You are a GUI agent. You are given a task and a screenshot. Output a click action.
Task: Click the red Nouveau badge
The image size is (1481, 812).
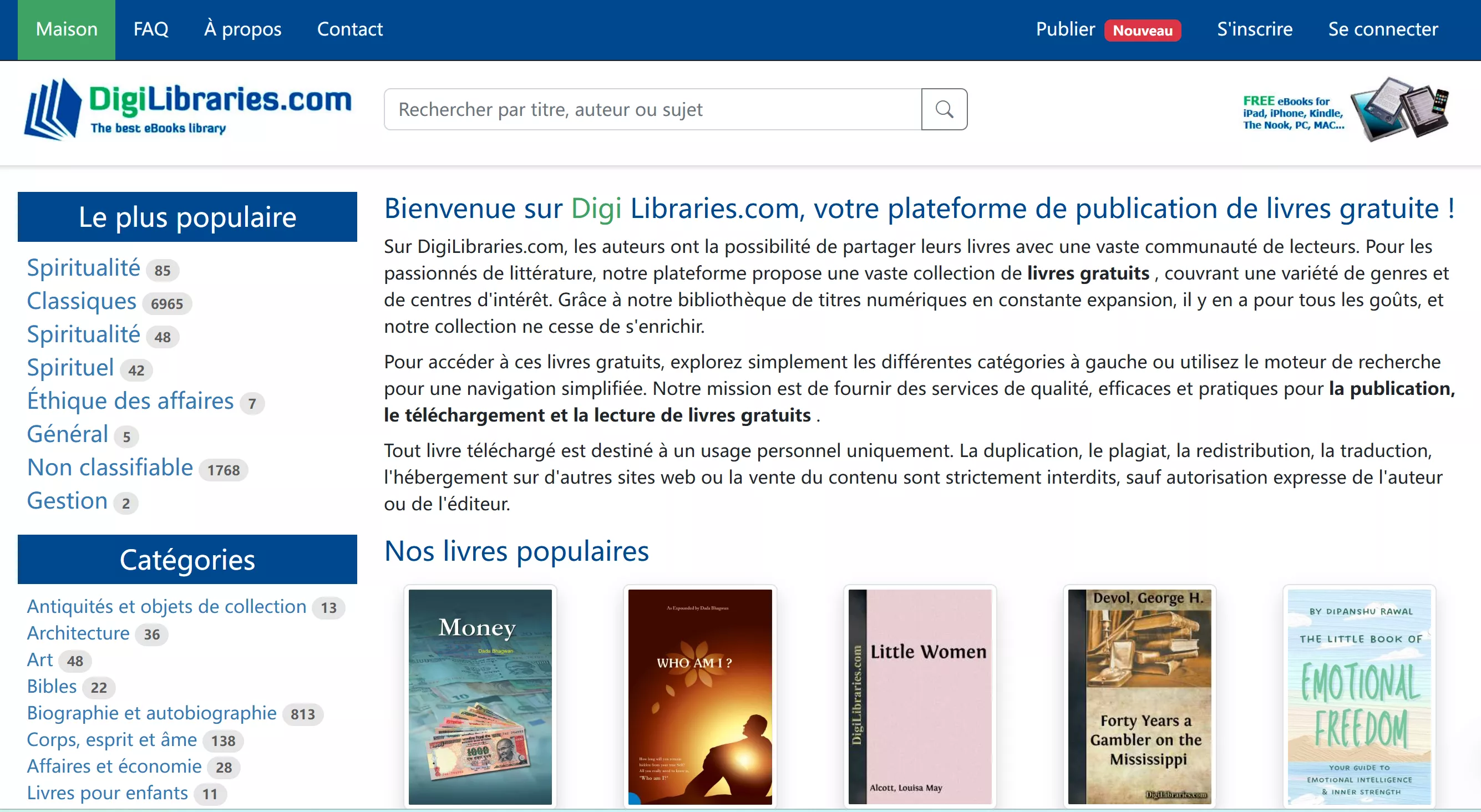(x=1142, y=31)
